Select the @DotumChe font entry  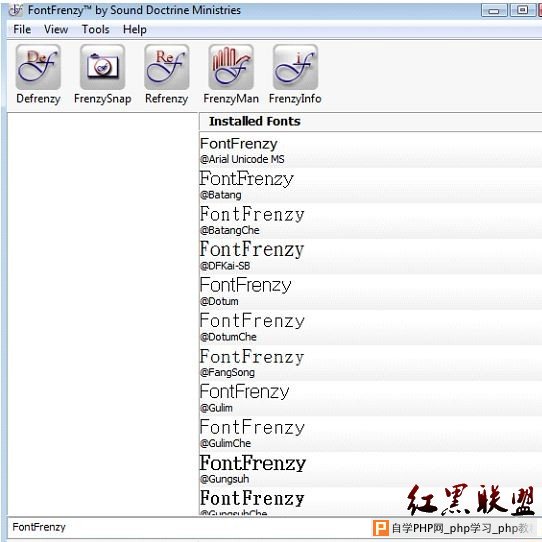[x=371, y=327]
